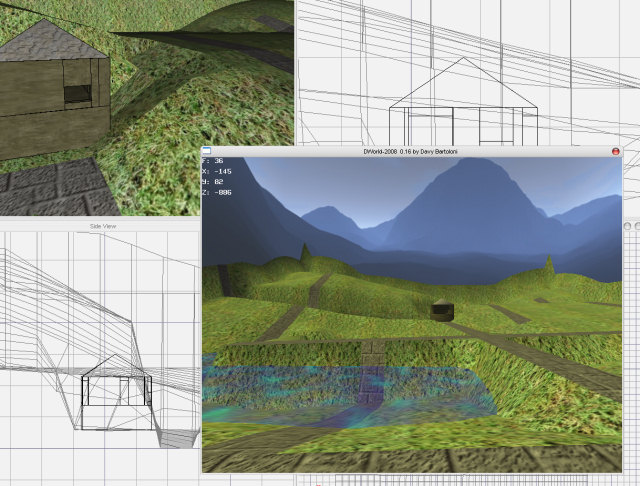Screen dimensions: 640x486
Task: Click the F: 36 frame rate readout
Action: click(213, 161)
